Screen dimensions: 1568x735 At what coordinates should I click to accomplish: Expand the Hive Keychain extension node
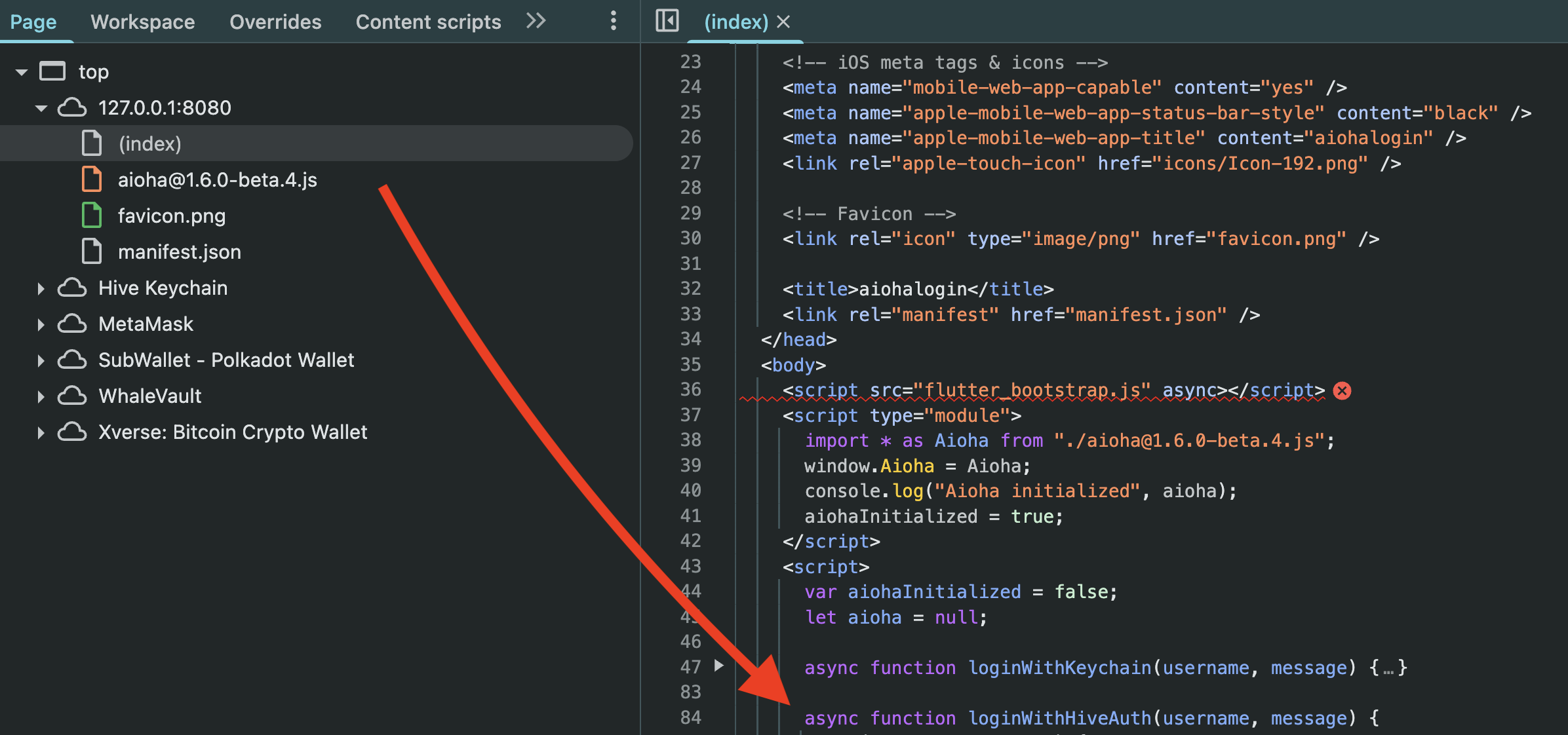(41, 288)
